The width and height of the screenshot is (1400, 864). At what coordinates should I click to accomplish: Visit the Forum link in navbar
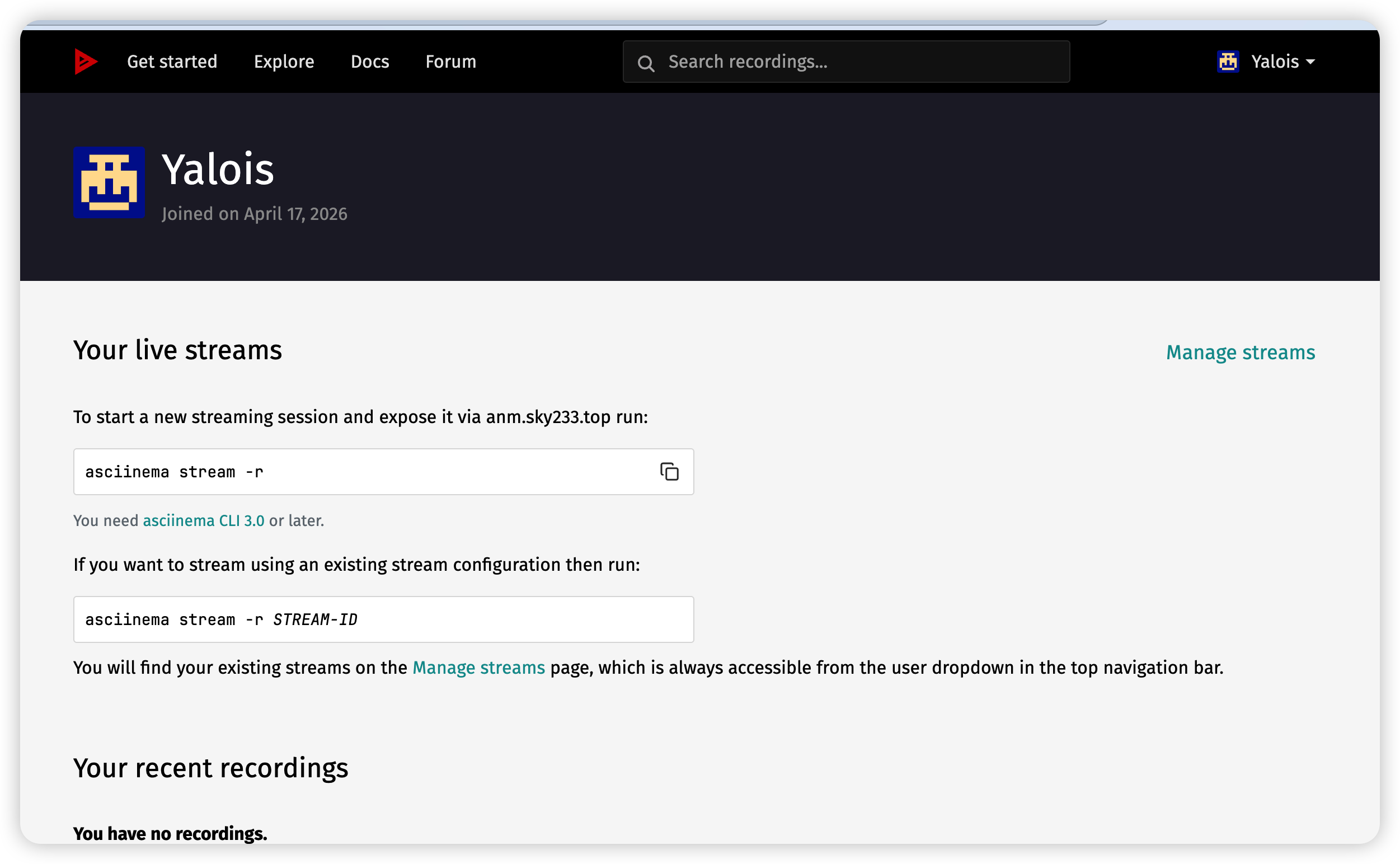click(x=450, y=62)
